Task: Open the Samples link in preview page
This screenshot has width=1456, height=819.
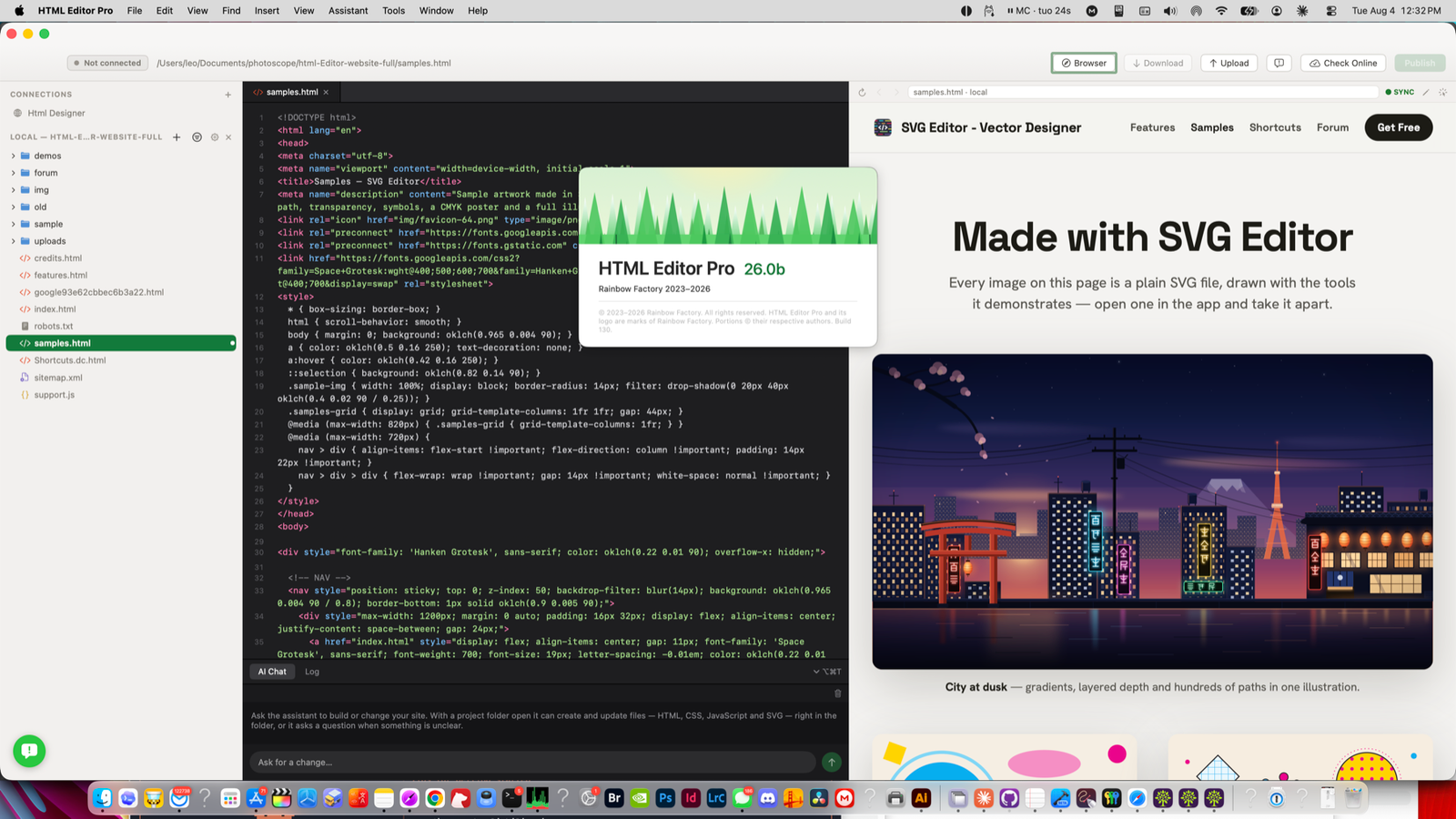Action: tap(1212, 127)
